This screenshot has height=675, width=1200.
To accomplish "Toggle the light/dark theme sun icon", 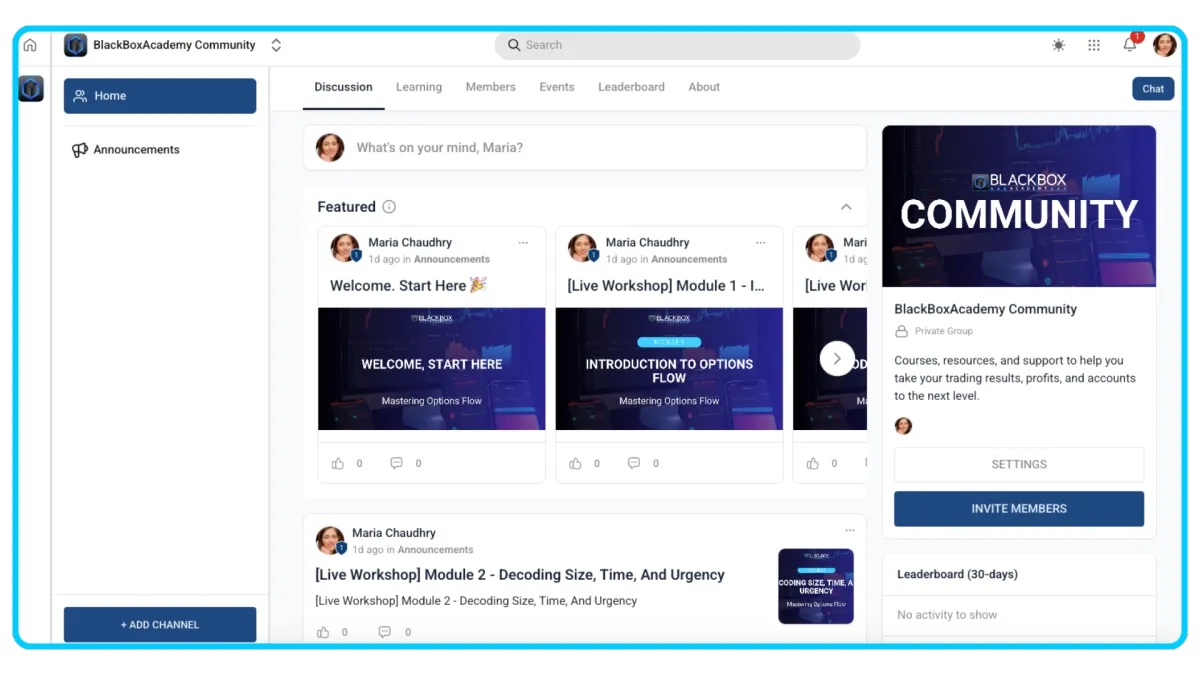I will pyautogui.click(x=1059, y=45).
